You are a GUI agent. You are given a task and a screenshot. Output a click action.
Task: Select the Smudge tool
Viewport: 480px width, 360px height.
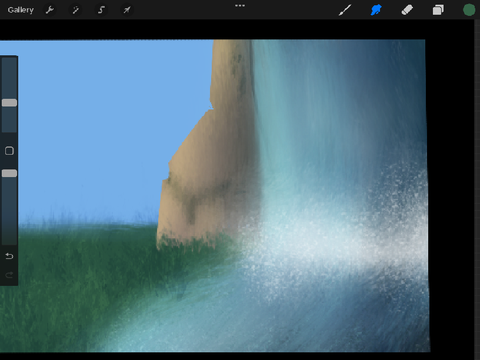376,10
